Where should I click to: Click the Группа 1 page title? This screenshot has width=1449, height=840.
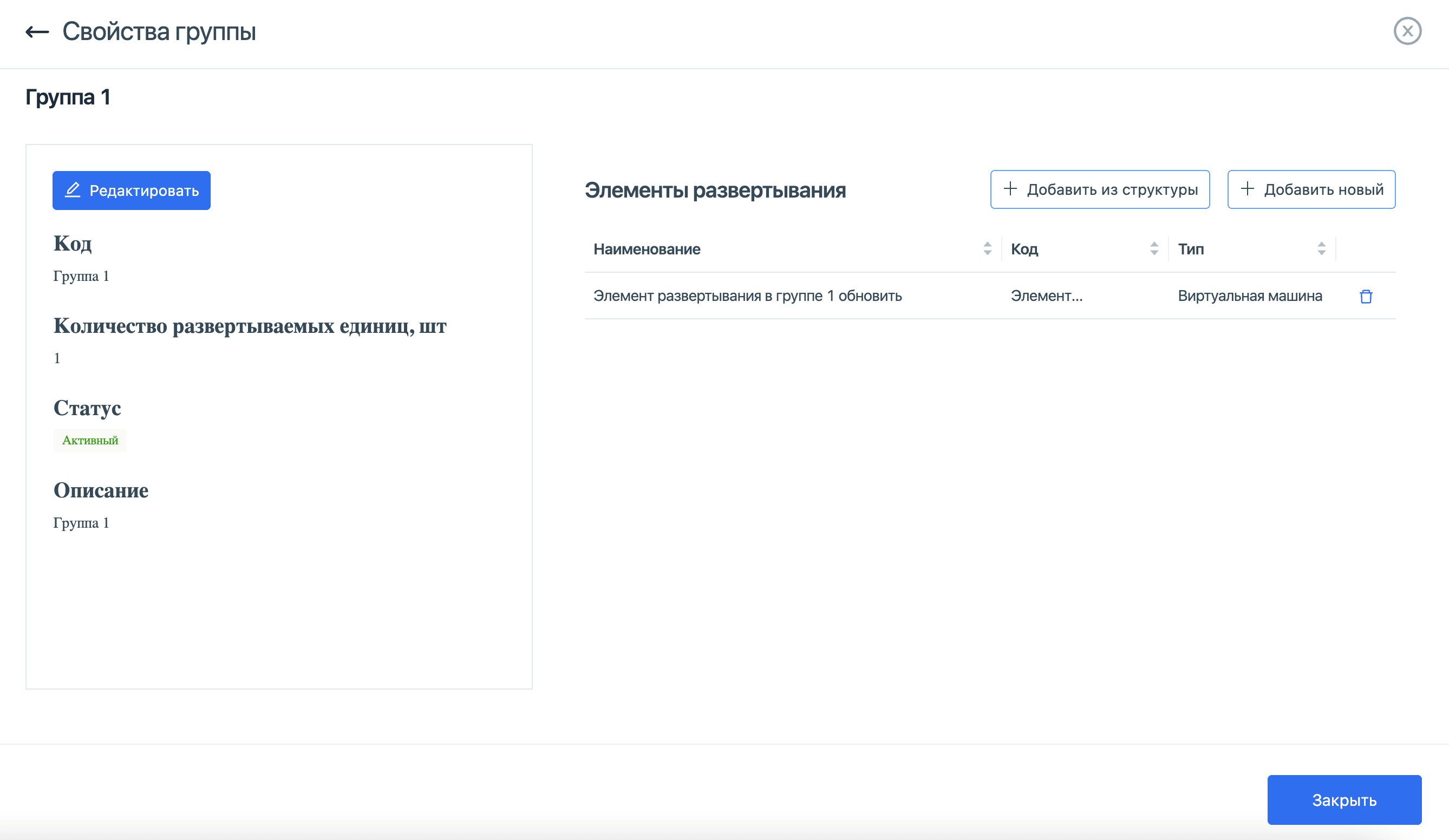(68, 96)
